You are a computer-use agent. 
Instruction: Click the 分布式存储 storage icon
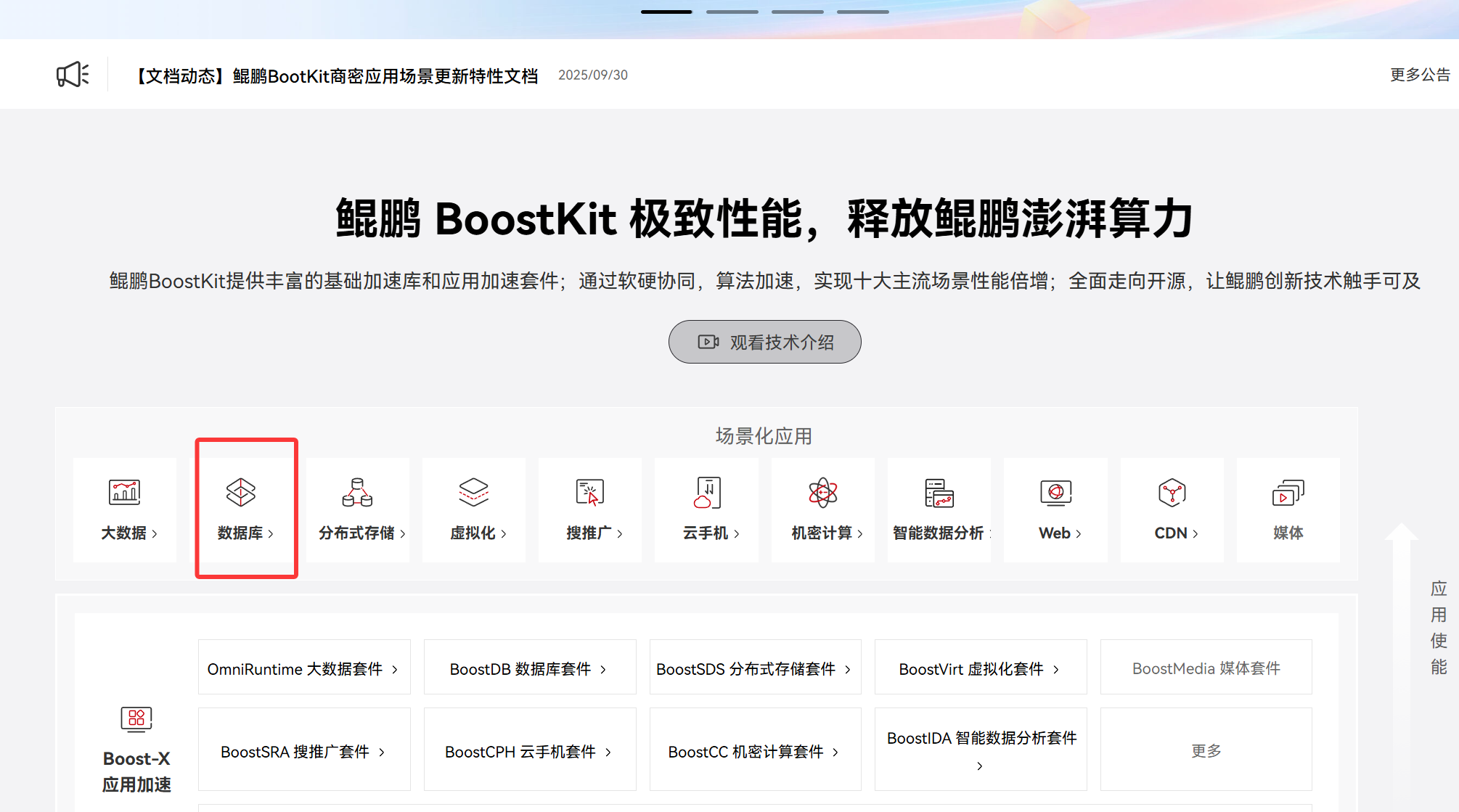click(x=357, y=492)
